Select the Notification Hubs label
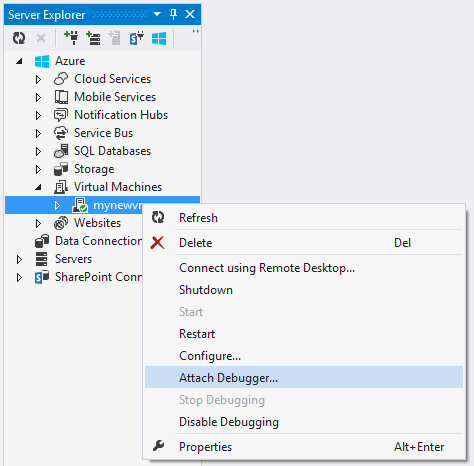The height and width of the screenshot is (466, 474). point(121,115)
